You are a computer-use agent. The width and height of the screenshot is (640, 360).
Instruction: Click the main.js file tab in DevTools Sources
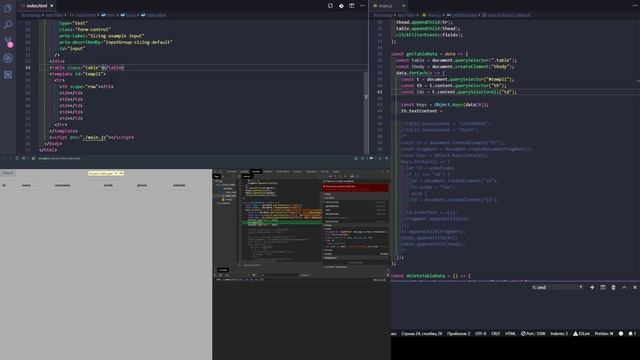pos(247,176)
